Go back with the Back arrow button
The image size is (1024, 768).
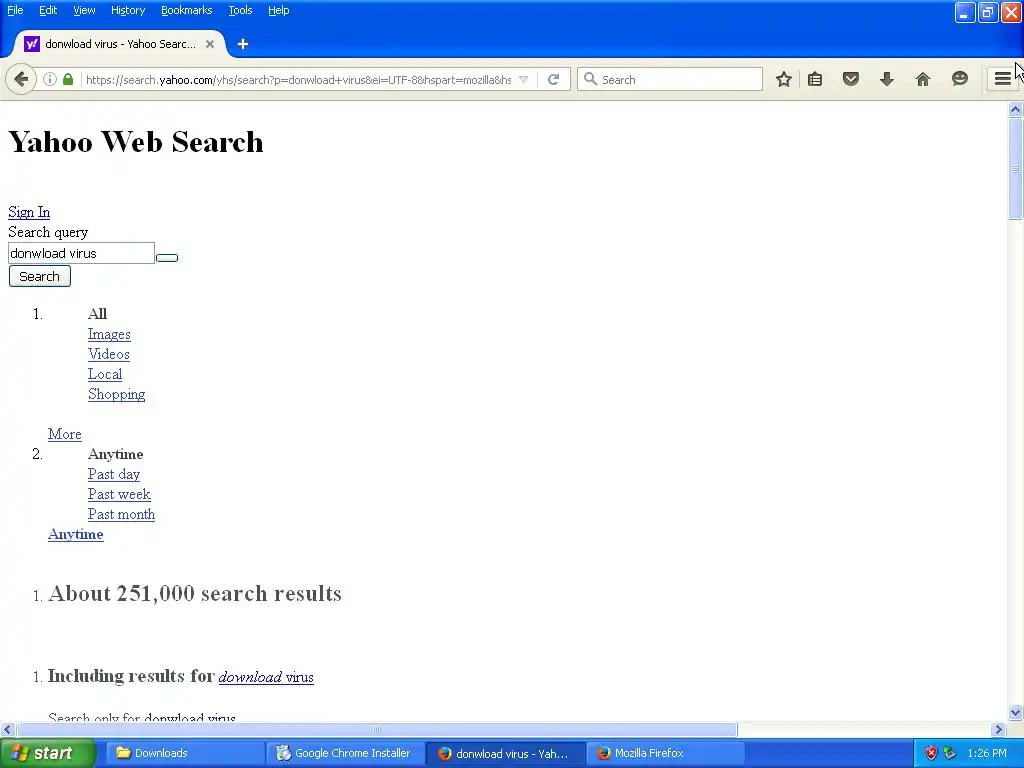pyautogui.click(x=21, y=80)
